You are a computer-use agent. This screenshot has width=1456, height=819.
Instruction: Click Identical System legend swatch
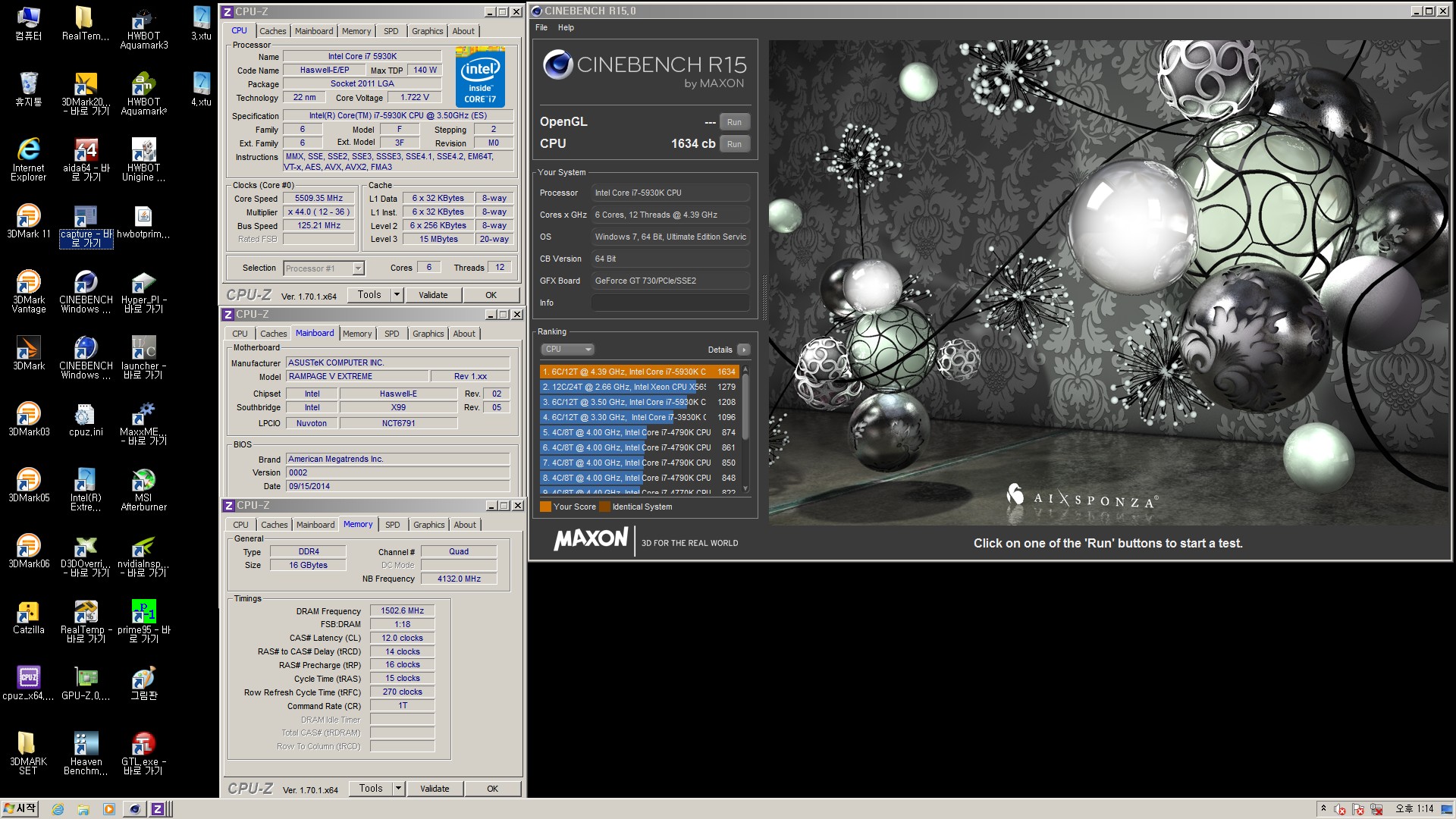point(604,507)
